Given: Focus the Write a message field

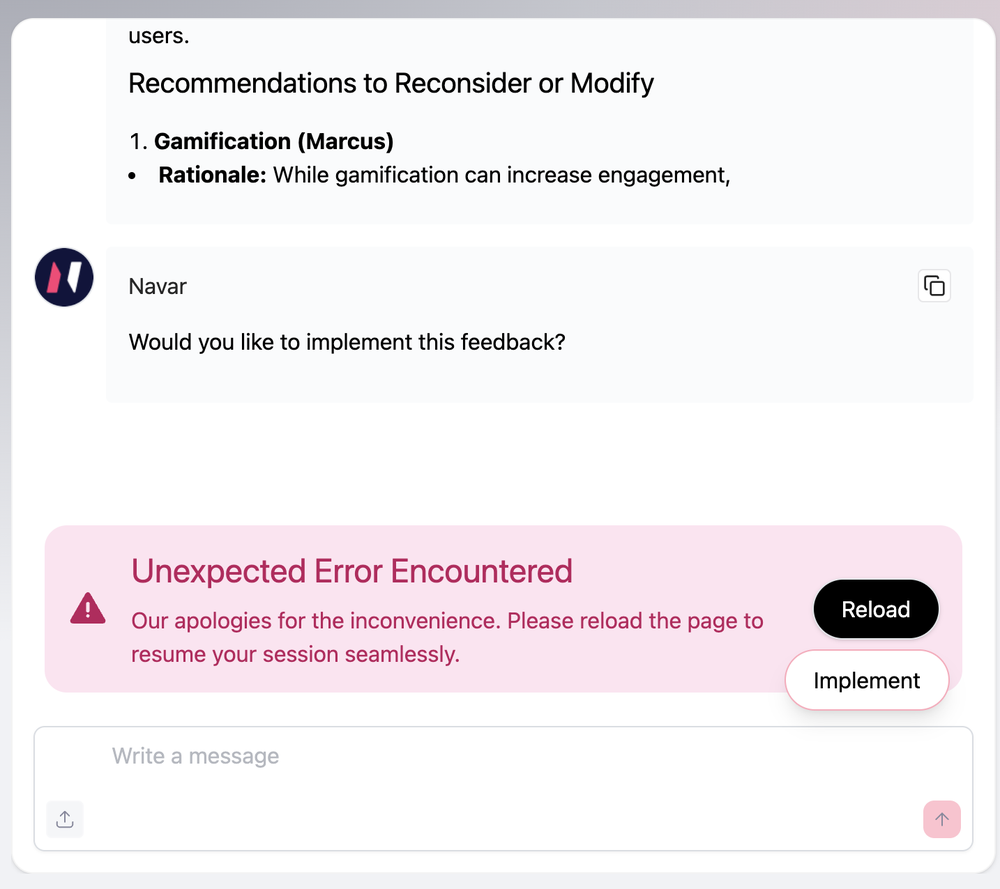Looking at the screenshot, I should click(500, 756).
